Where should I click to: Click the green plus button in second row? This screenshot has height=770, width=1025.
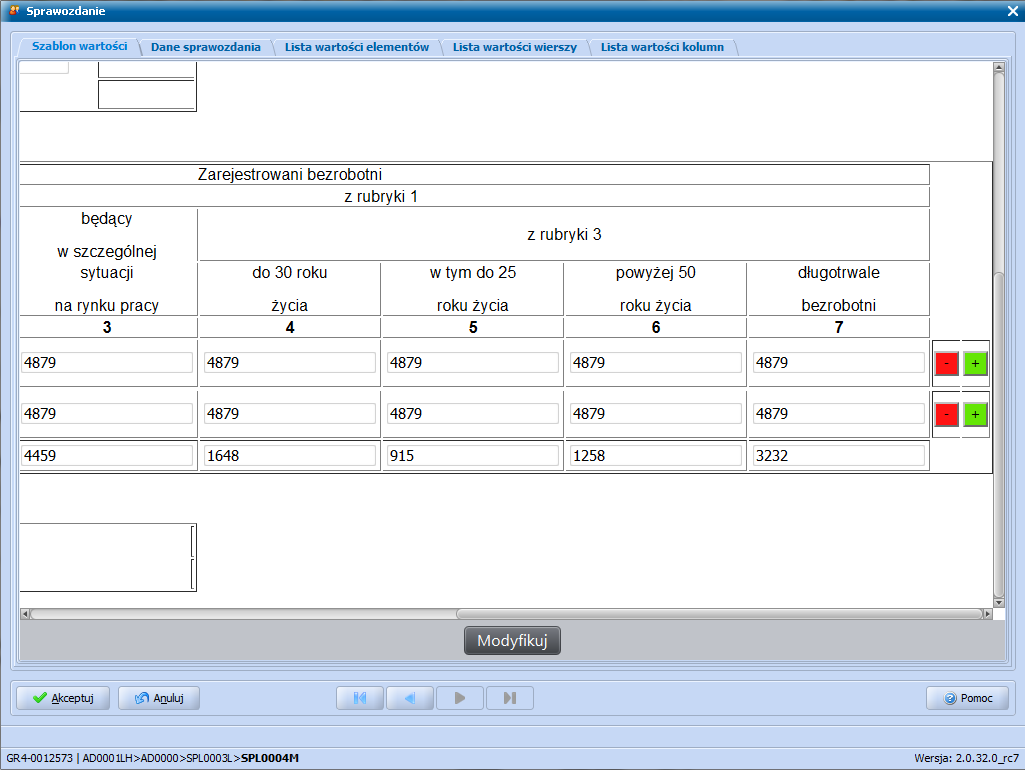(x=975, y=414)
